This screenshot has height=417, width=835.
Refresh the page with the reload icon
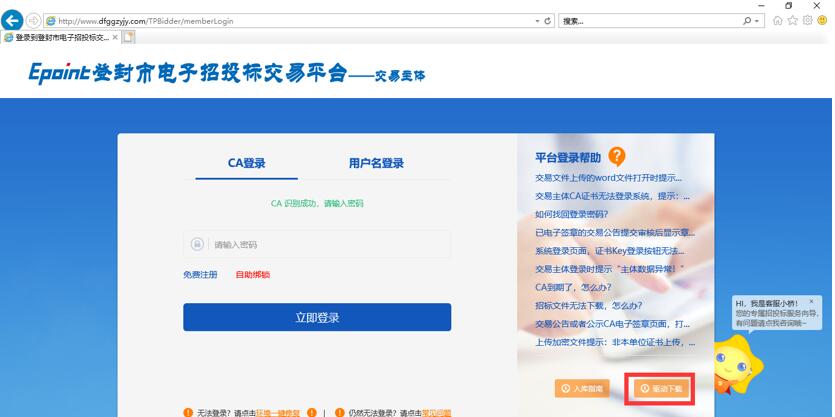coord(547,20)
